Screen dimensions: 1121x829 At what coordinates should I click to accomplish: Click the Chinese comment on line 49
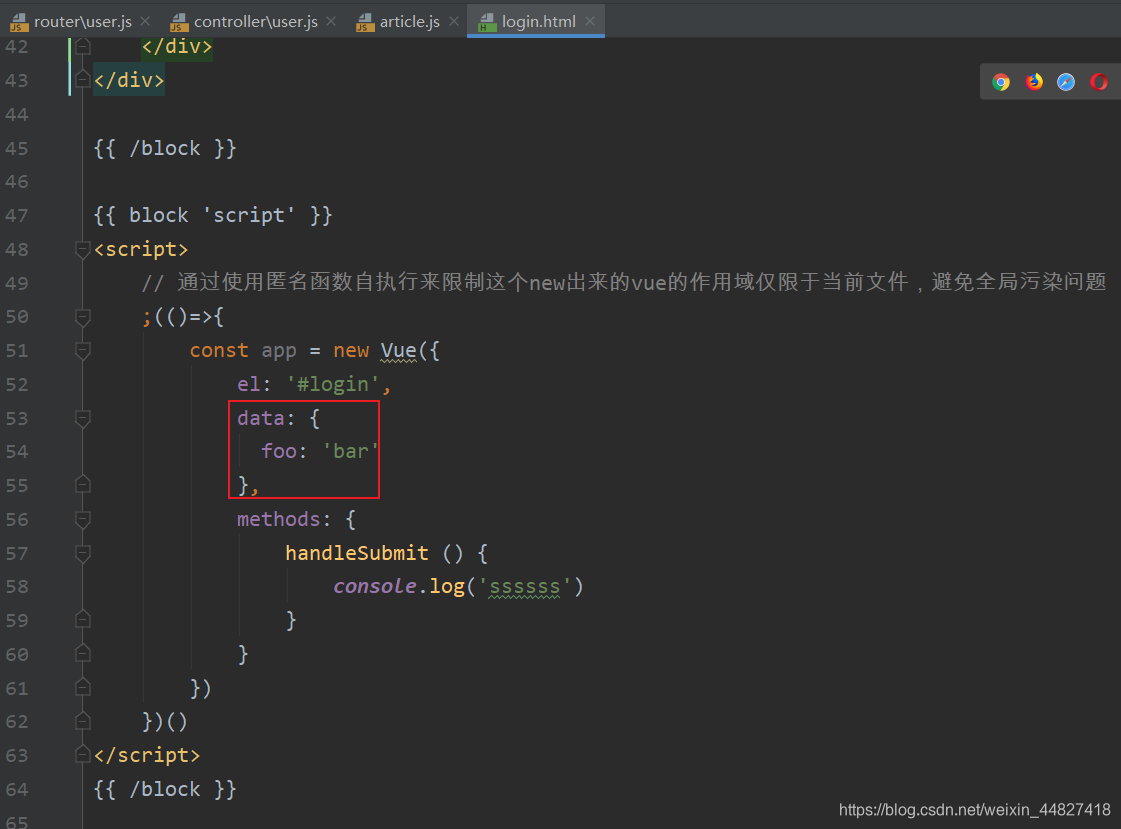(x=624, y=283)
